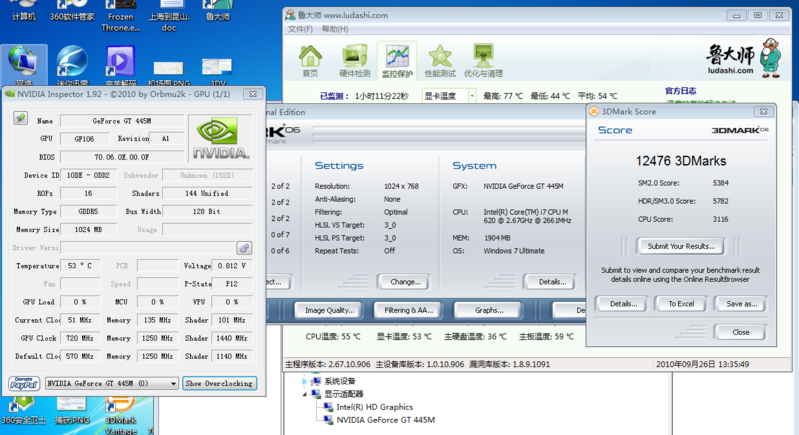Open the 显卡温度 dropdown in Ludashi
Image resolution: width=799 pixels, height=435 pixels.
coord(472,95)
